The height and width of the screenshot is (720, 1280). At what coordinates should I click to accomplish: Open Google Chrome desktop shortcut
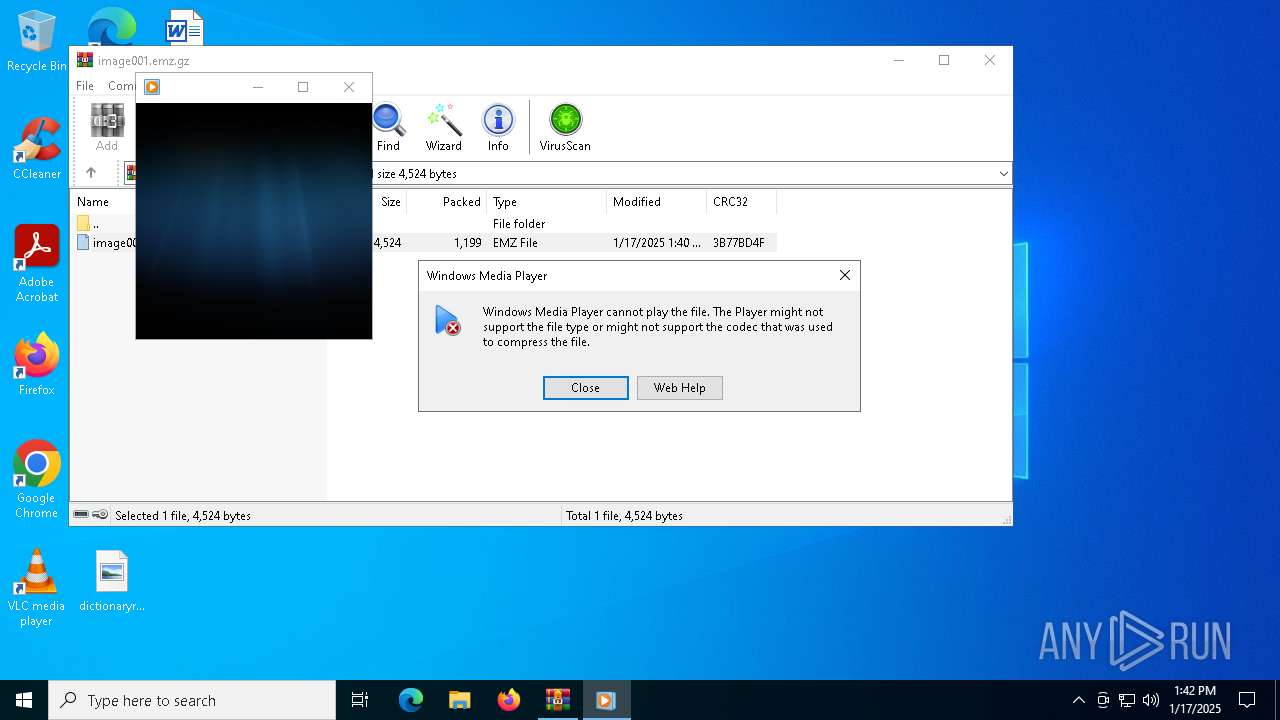point(36,480)
